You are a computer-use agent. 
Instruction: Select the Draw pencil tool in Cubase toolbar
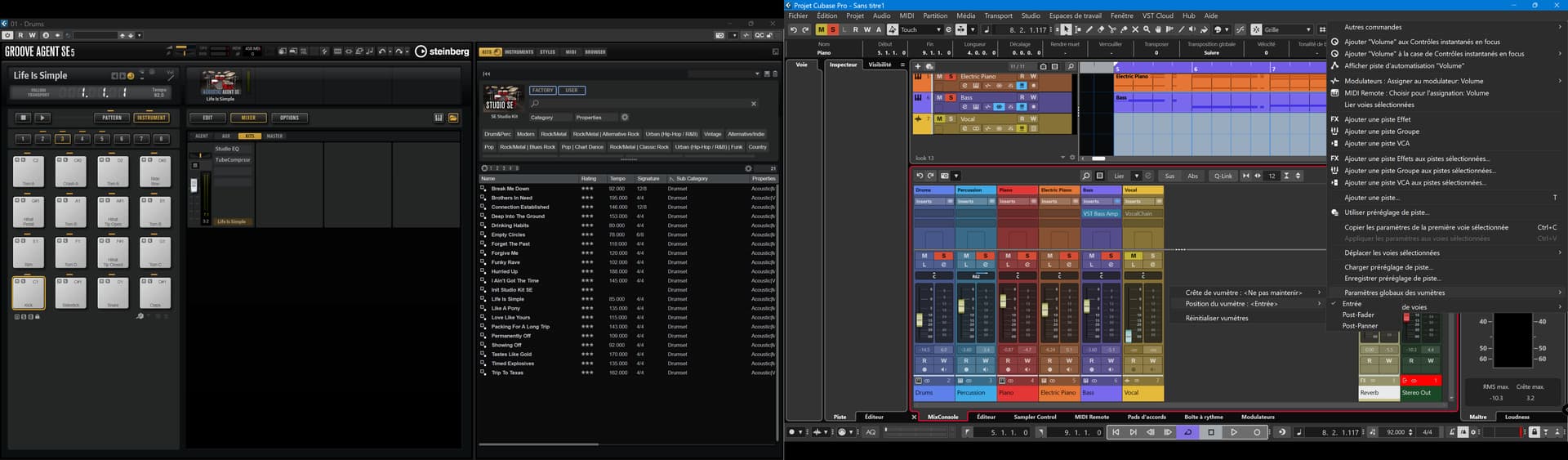tap(1089, 29)
